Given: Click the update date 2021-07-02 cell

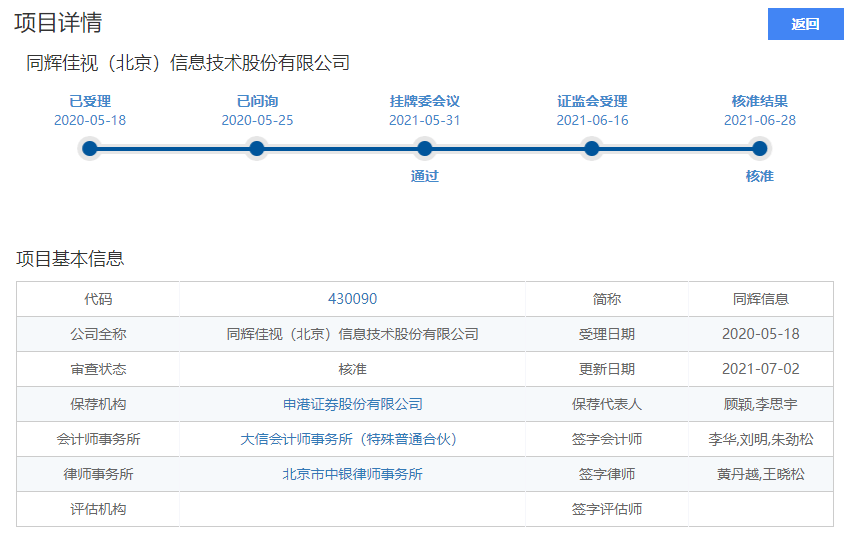Looking at the screenshot, I should 761,369.
